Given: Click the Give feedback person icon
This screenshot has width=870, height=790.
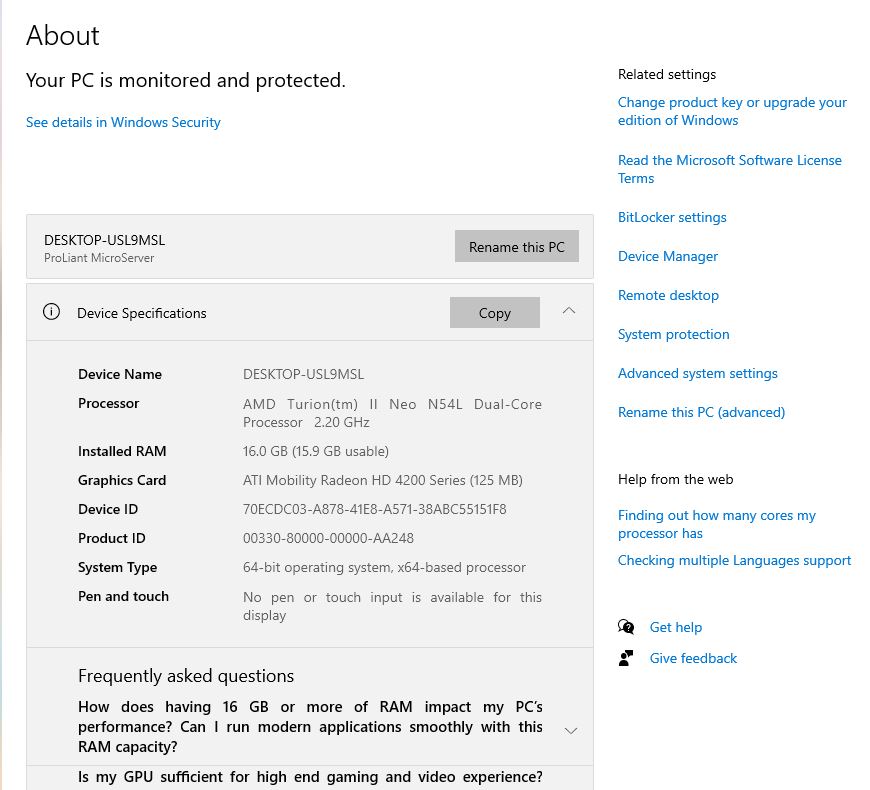Looking at the screenshot, I should (x=626, y=658).
